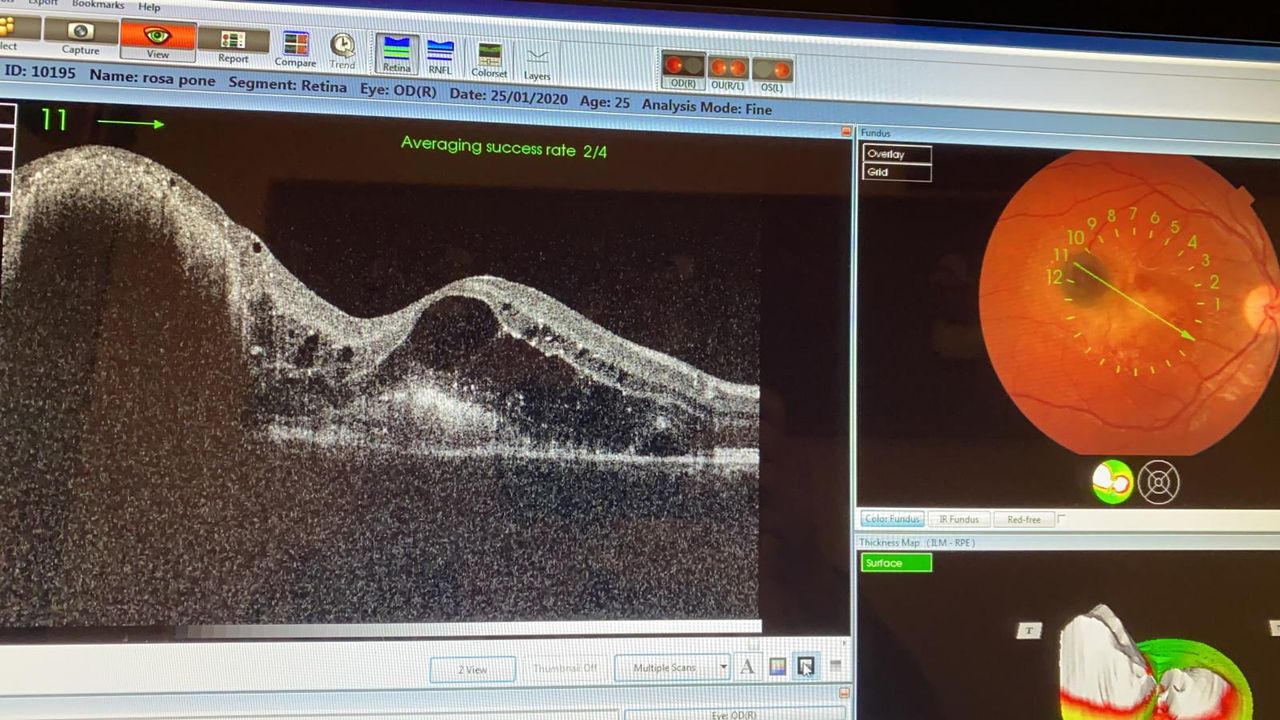Click the color map icon beside the 'A'
Image resolution: width=1280 pixels, height=720 pixels.
pos(777,667)
